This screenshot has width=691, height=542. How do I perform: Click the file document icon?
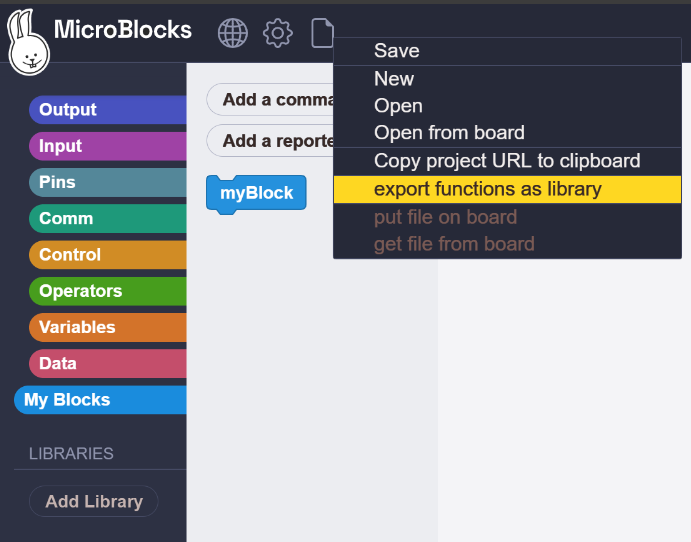click(x=322, y=33)
